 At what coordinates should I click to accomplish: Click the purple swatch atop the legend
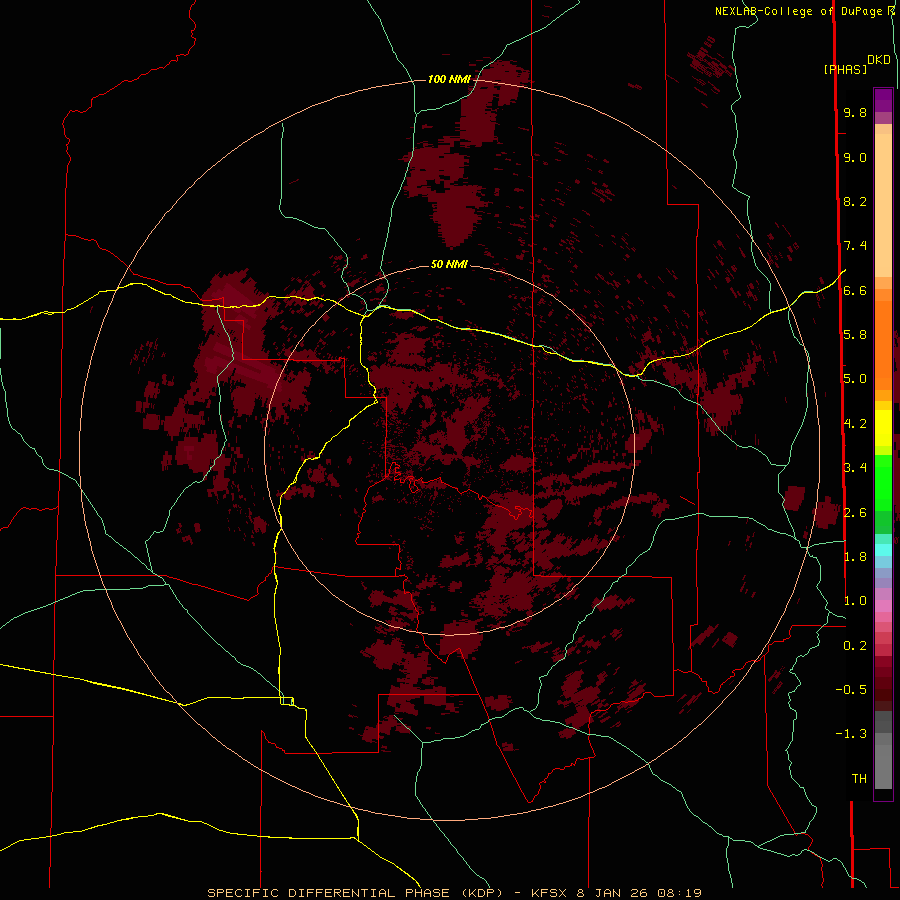click(883, 100)
